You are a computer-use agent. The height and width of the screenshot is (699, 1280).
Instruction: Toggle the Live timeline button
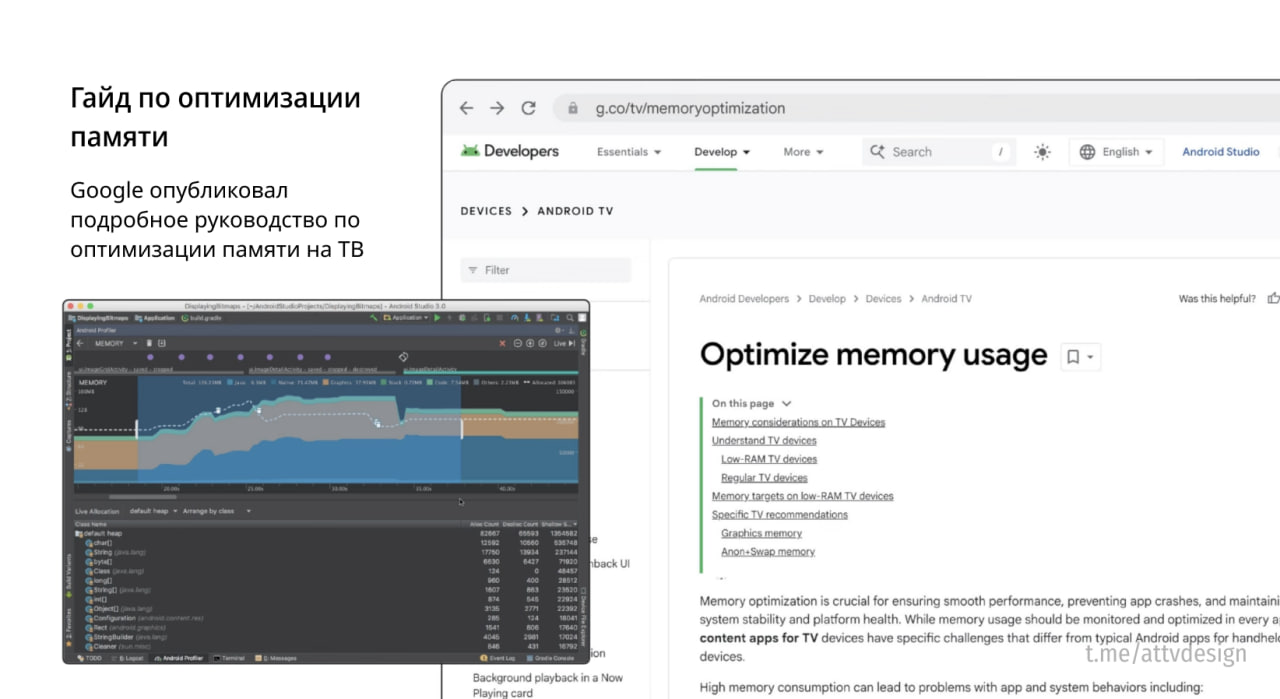(564, 343)
